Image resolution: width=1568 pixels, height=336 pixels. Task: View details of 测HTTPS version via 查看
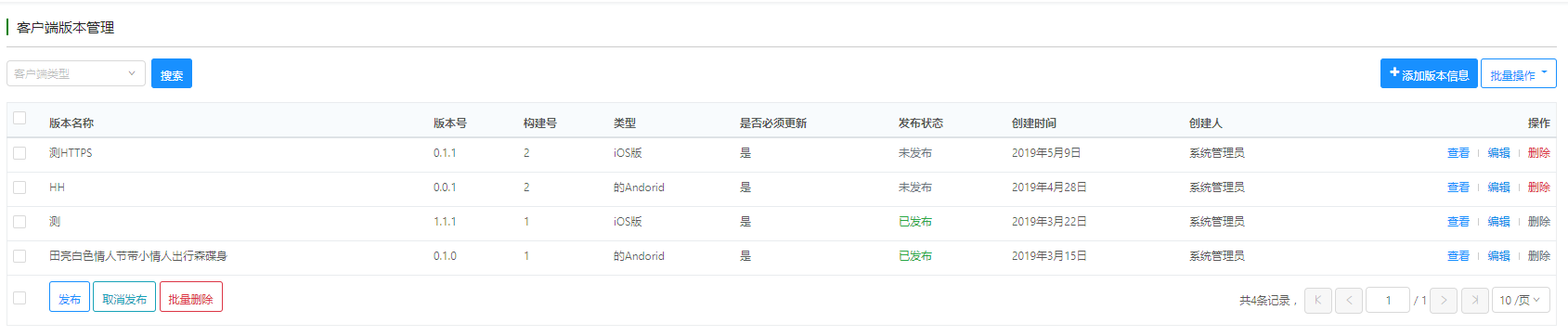coord(1458,153)
